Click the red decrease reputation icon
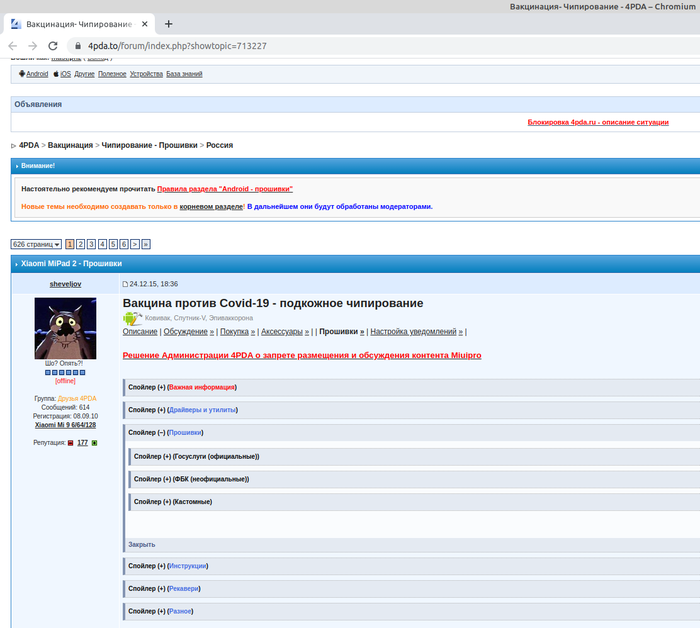This screenshot has width=700, height=628. 70,442
